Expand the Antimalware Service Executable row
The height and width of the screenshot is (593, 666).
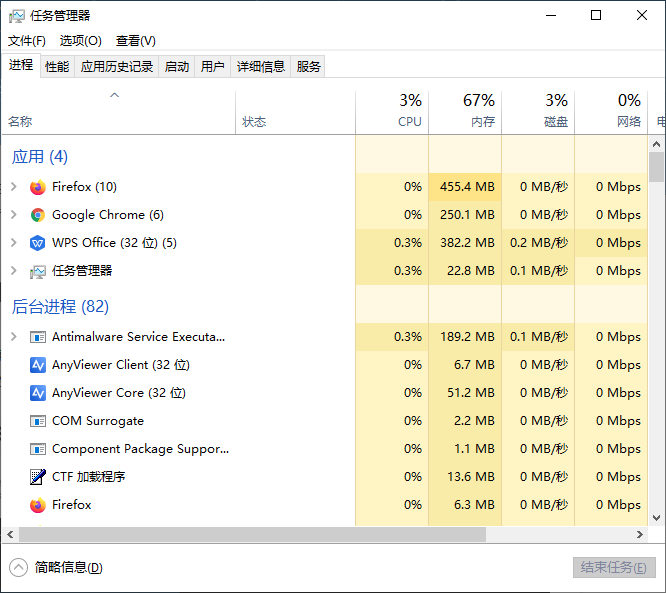tap(13, 337)
